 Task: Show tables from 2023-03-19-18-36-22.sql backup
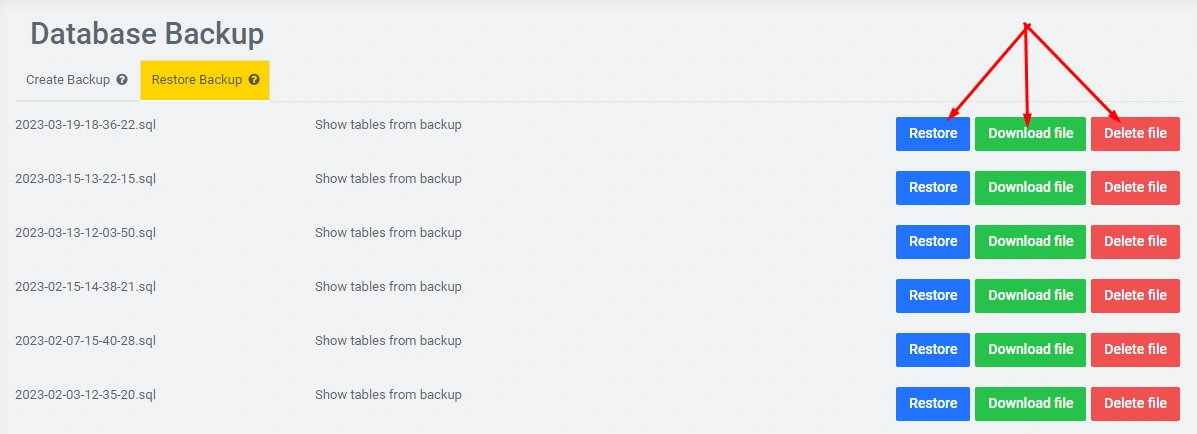(388, 125)
